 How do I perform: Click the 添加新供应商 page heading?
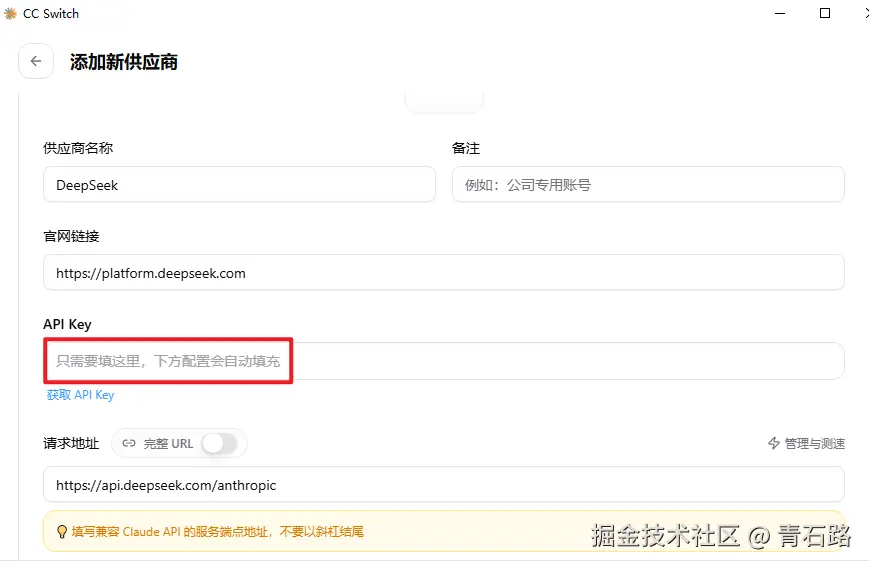(124, 62)
